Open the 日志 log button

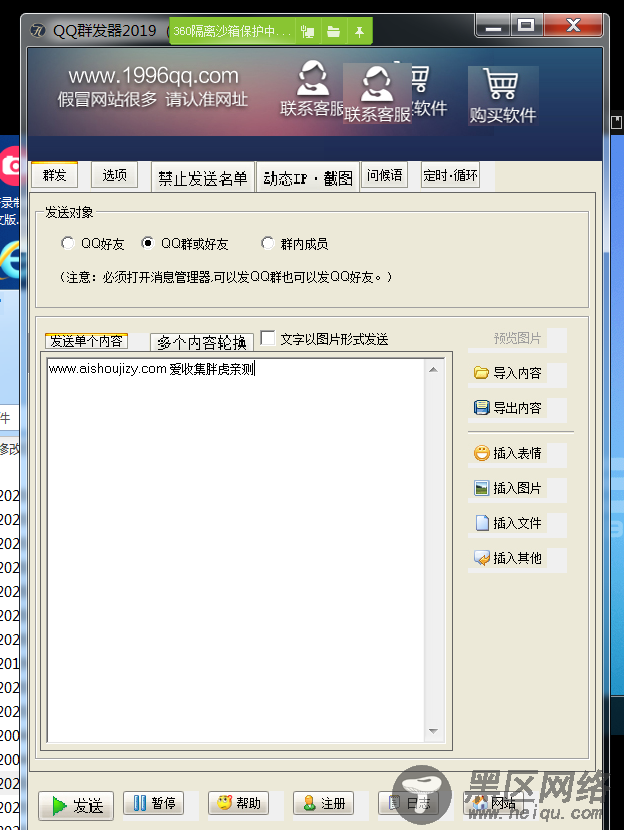pos(408,803)
